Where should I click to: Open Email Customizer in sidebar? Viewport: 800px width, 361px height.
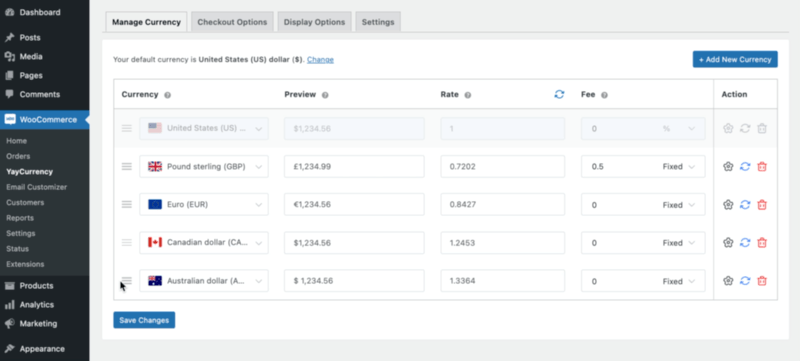pyautogui.click(x=37, y=187)
